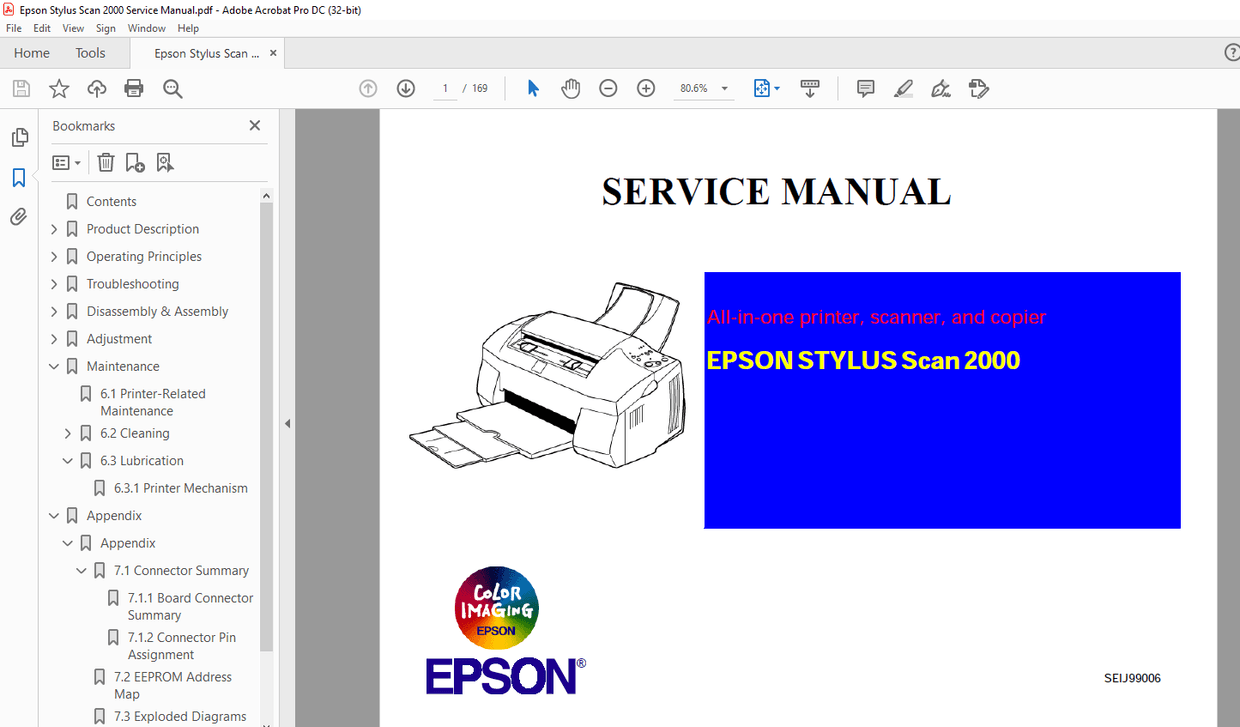Enable the Highlight text tool
The image size is (1240, 727).
click(x=903, y=88)
